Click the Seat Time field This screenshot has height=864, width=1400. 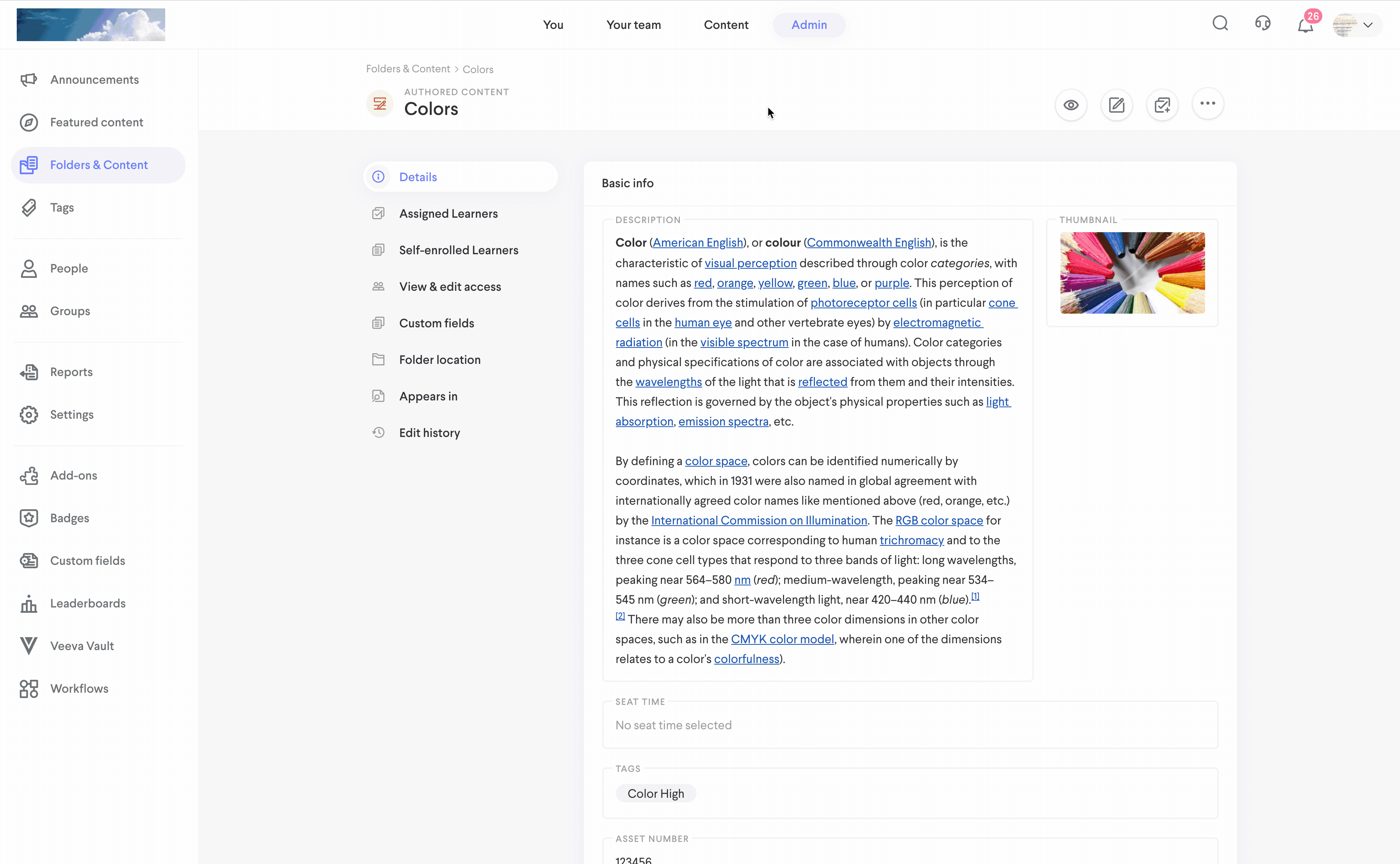click(910, 725)
